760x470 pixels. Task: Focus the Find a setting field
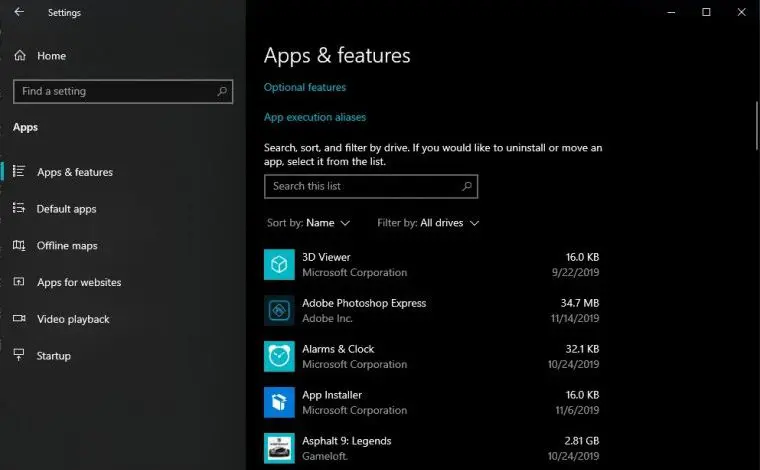coord(123,92)
